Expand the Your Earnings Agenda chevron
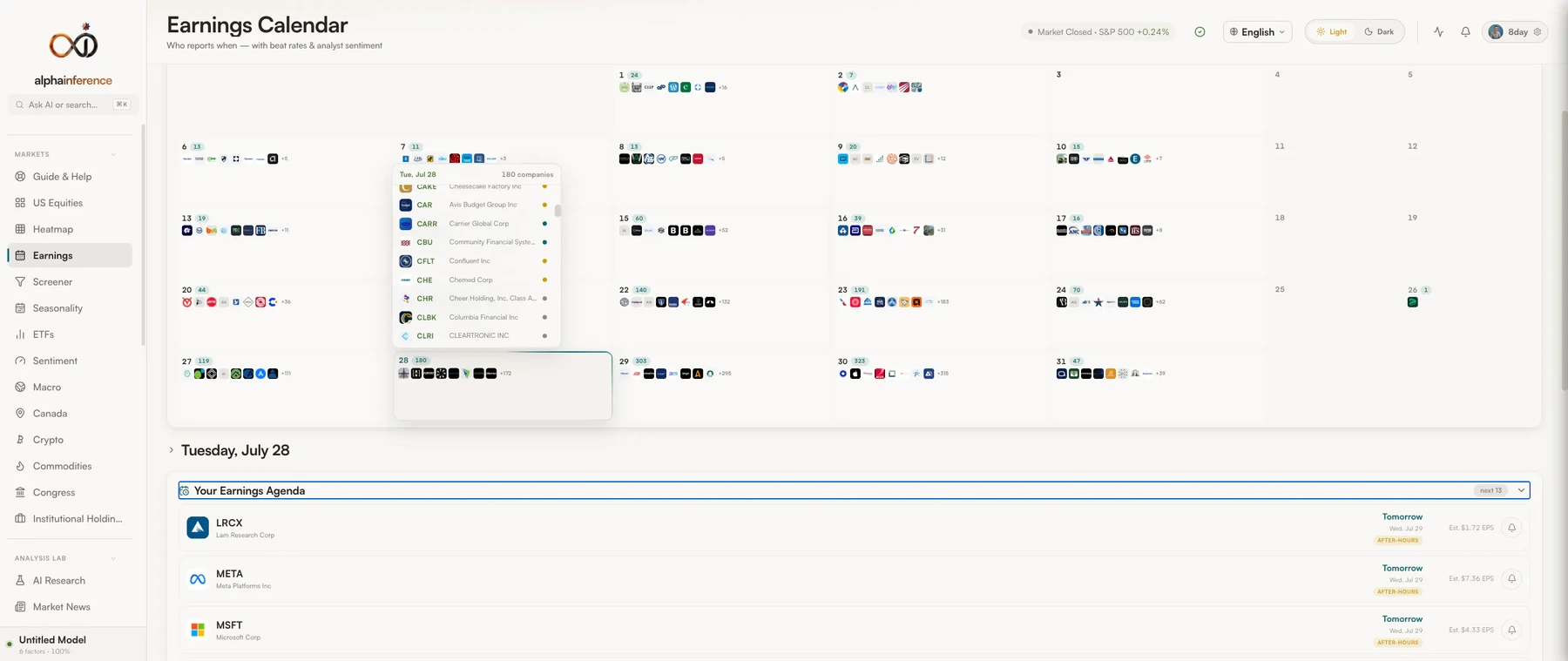 click(1521, 490)
